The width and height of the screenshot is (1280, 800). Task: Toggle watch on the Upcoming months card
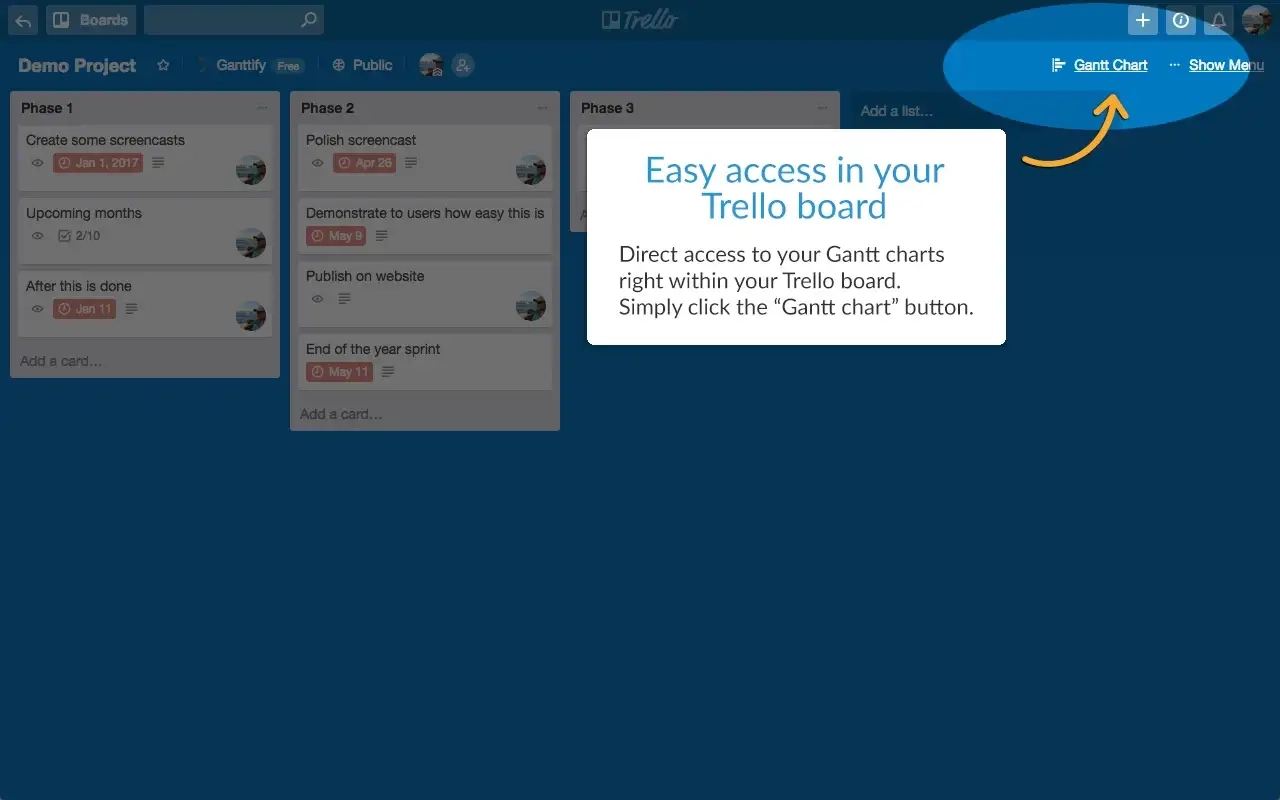click(37, 236)
